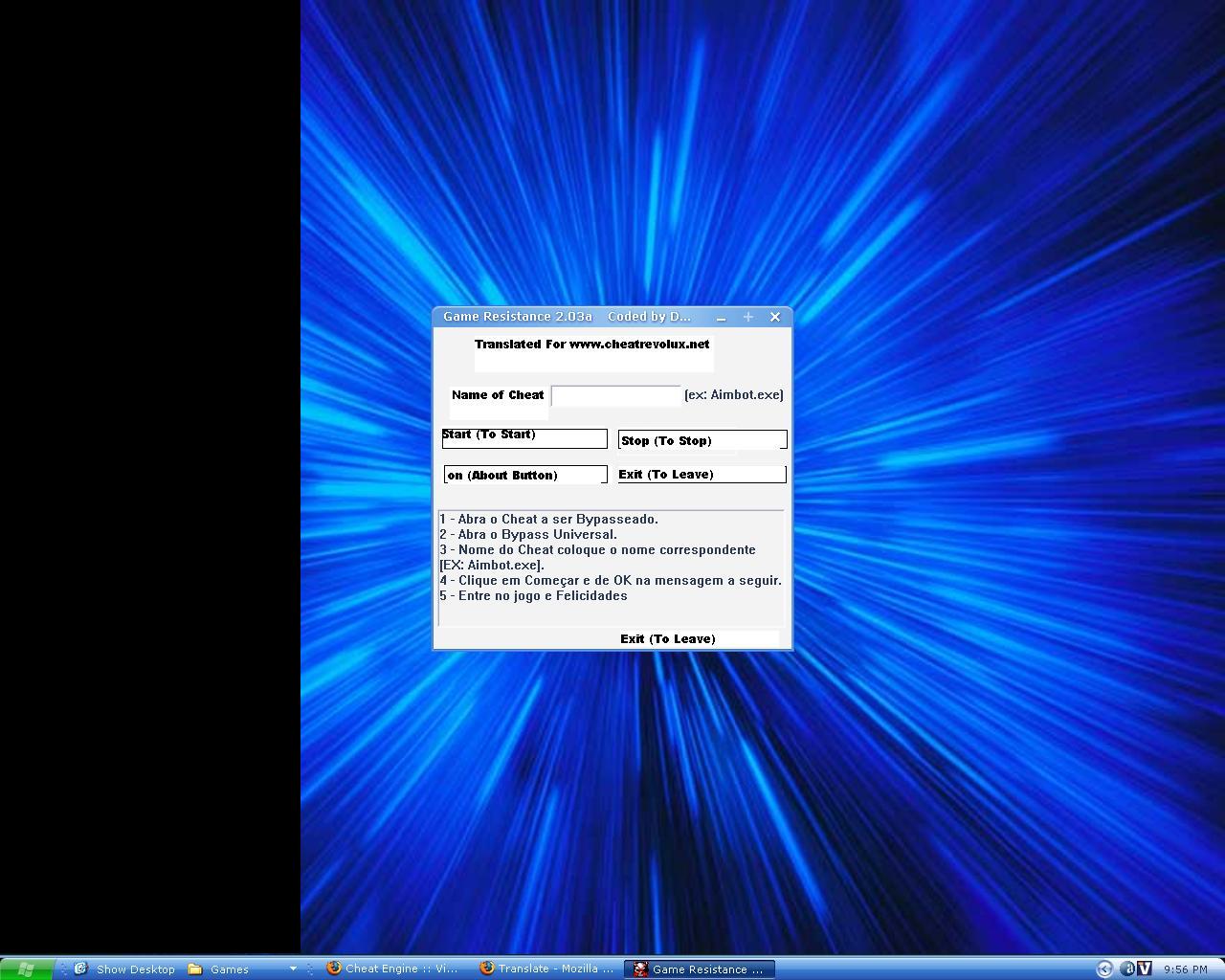Open the Games folder toolbar

(219, 969)
